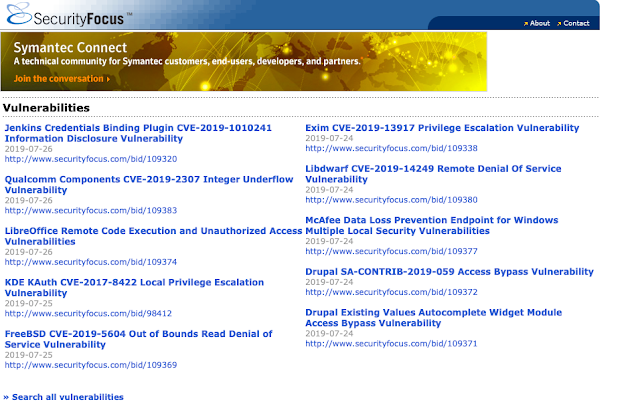This screenshot has width=640, height=408.
Task: Open the bid/109377 URL link
Action: pyautogui.click(x=391, y=251)
